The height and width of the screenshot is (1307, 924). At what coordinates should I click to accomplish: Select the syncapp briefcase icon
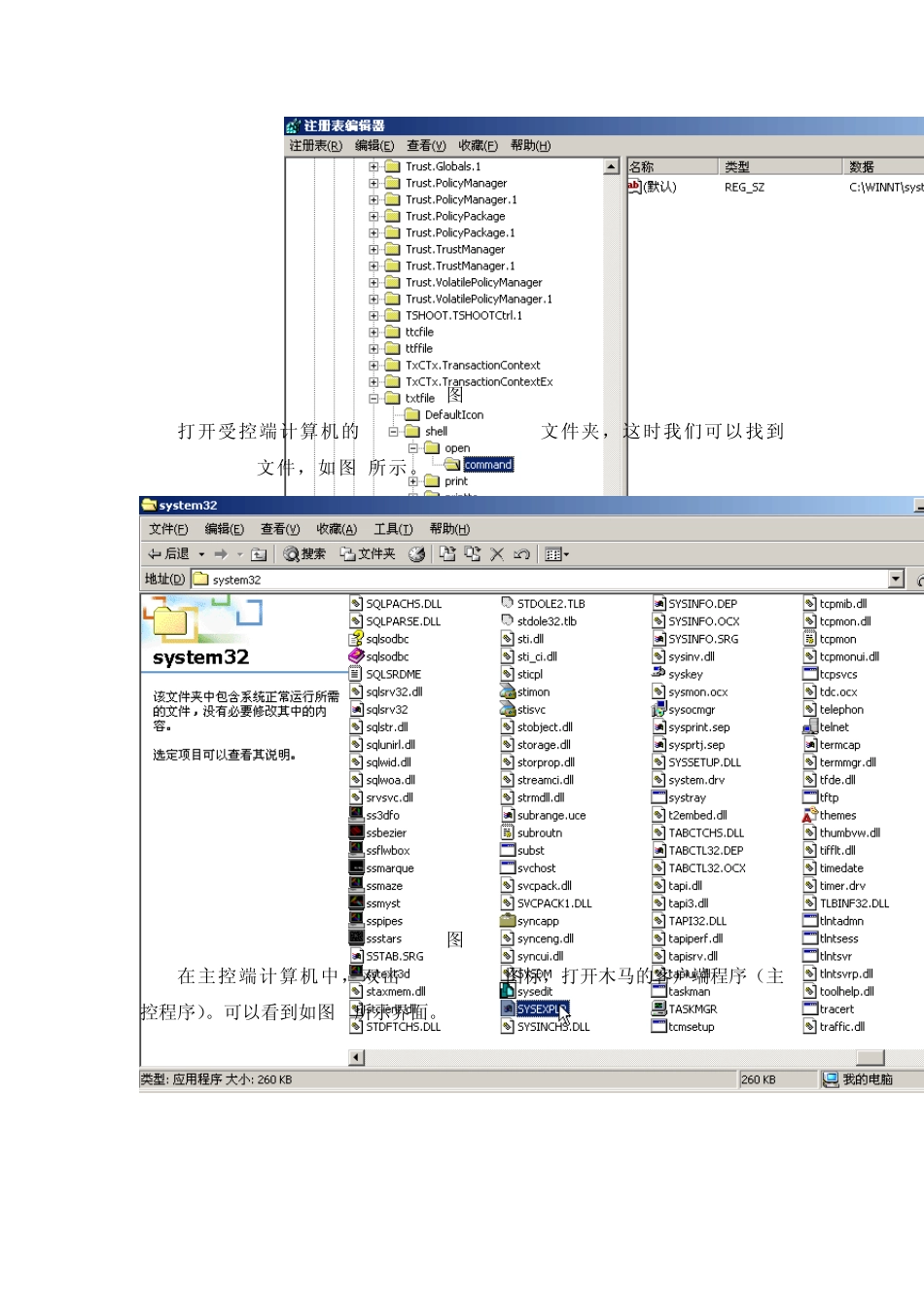508,921
